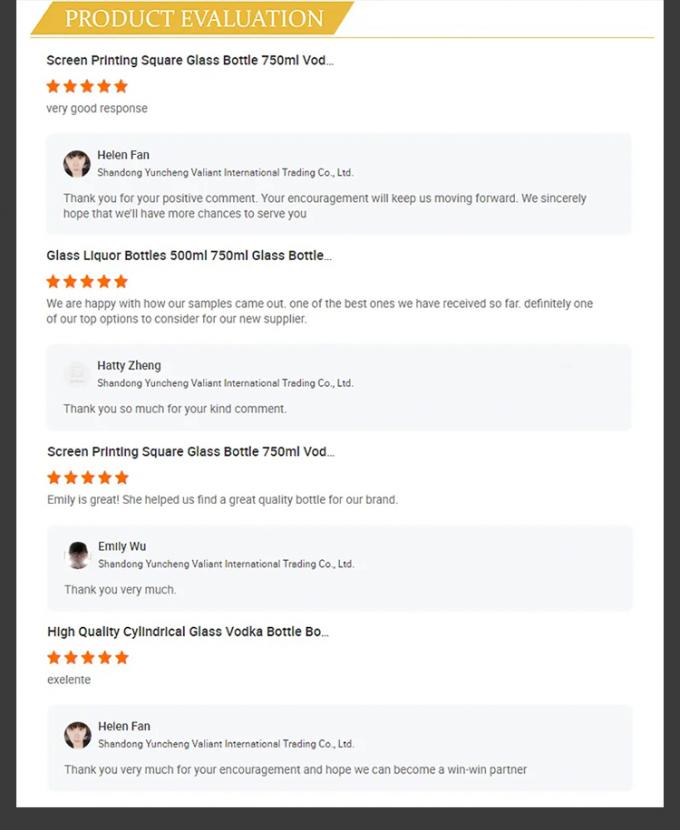Open the Screen Printing bottle title above Emily's review
The image size is (680, 830).
(x=190, y=452)
